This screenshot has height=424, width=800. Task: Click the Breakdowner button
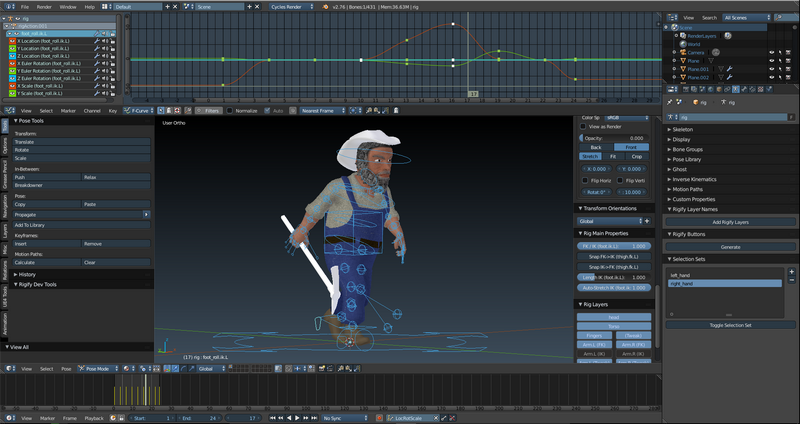[x=81, y=185]
